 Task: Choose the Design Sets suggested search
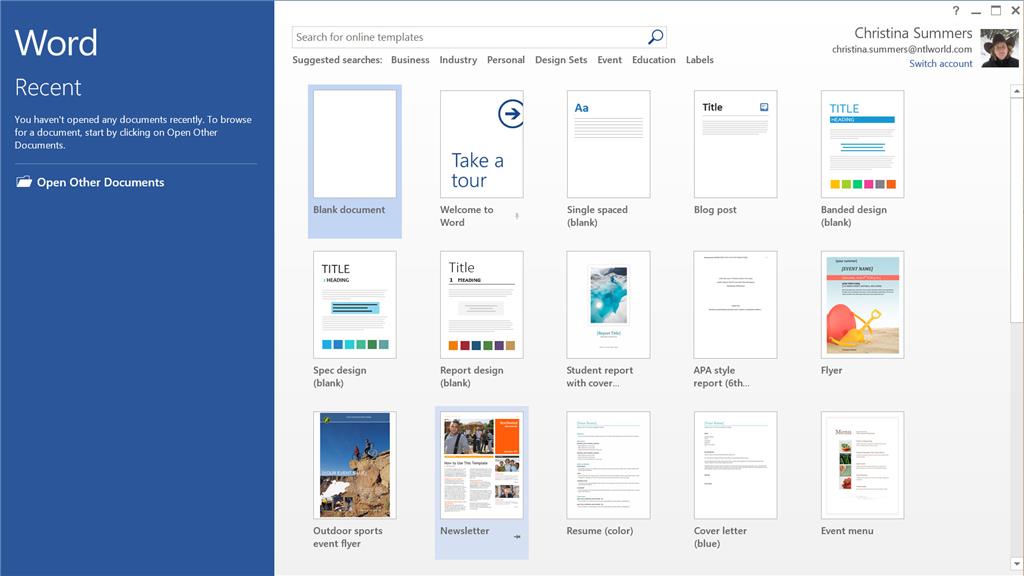(561, 59)
